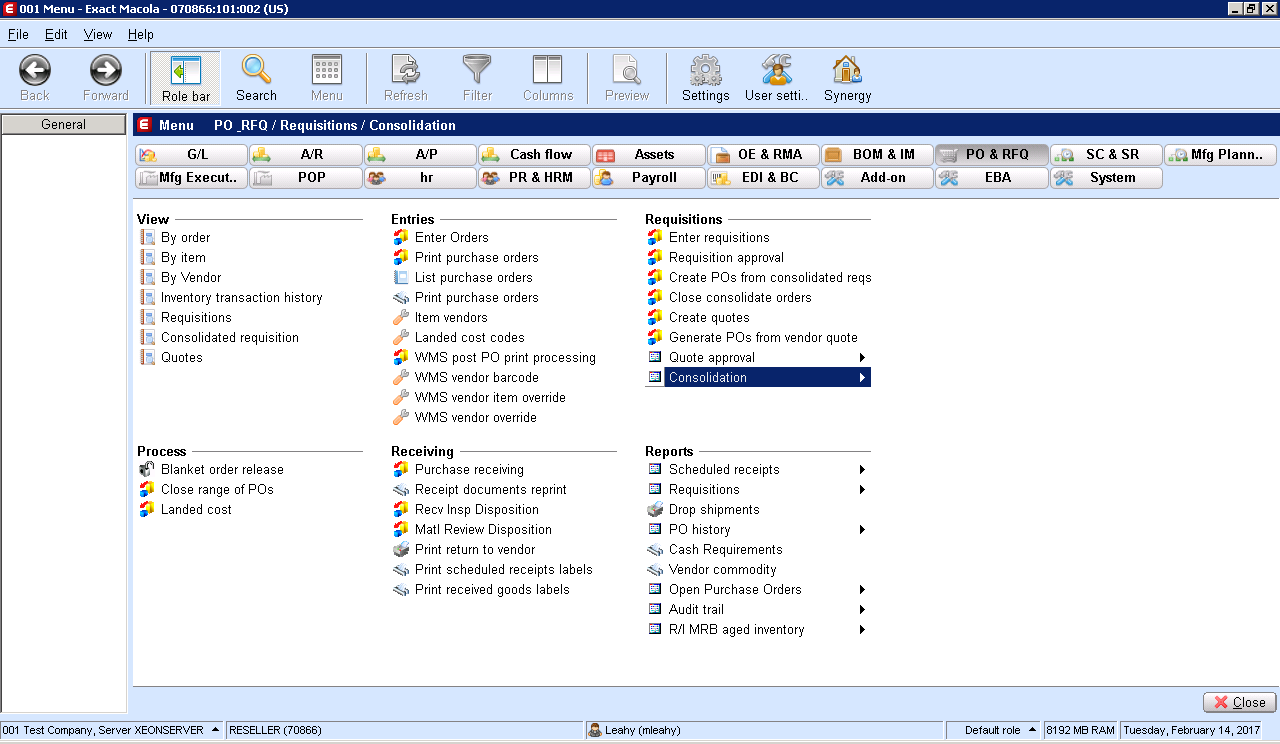Open the Help menu
Viewport: 1280px width, 744px height.
(x=141, y=34)
